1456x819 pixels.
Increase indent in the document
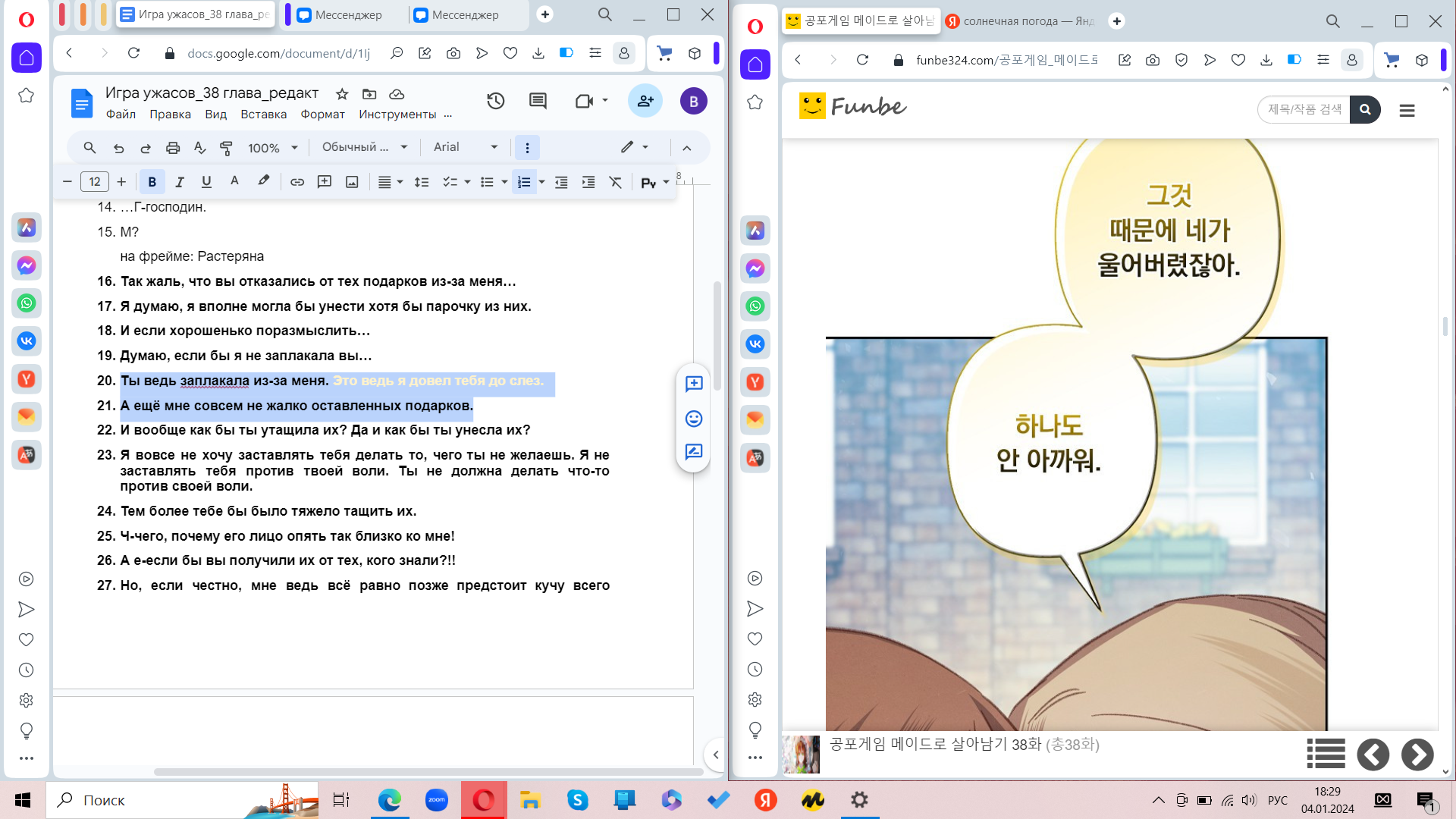tap(588, 182)
